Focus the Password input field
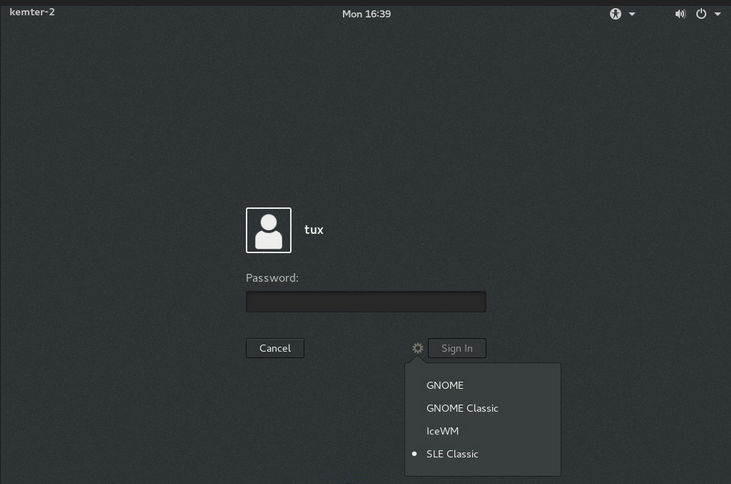The width and height of the screenshot is (731, 484). pyautogui.click(x=366, y=302)
